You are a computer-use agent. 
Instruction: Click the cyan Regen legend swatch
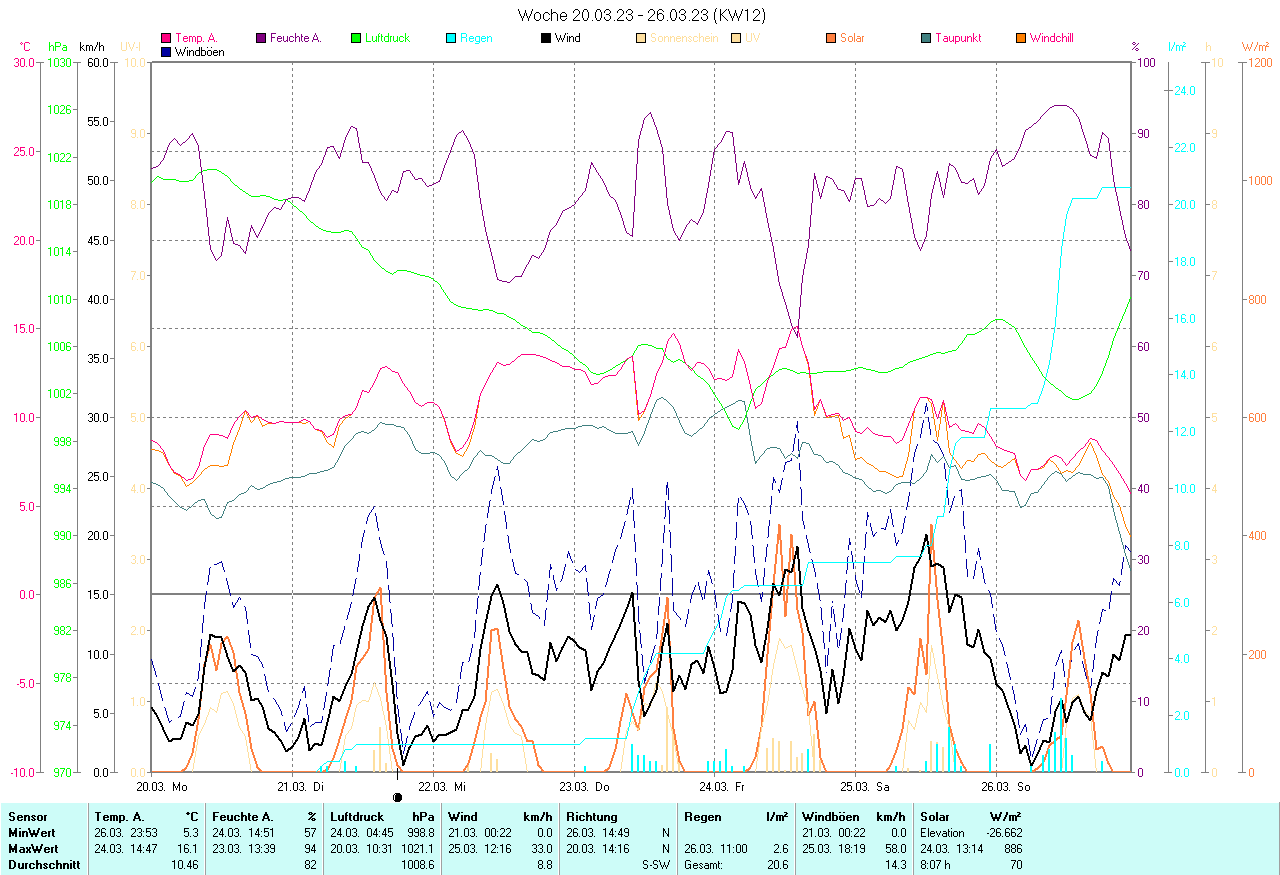click(451, 38)
